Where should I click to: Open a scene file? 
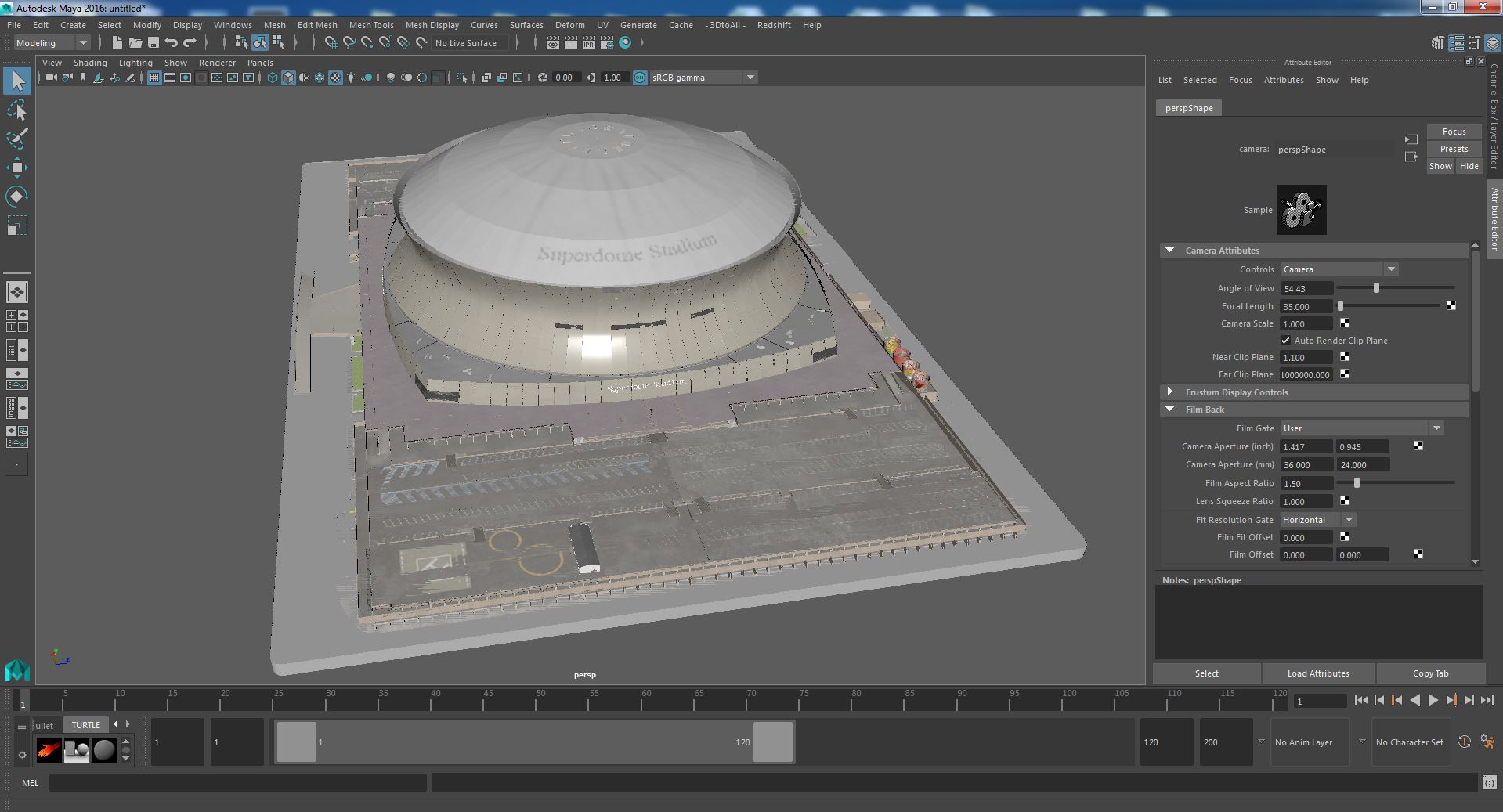[x=135, y=43]
